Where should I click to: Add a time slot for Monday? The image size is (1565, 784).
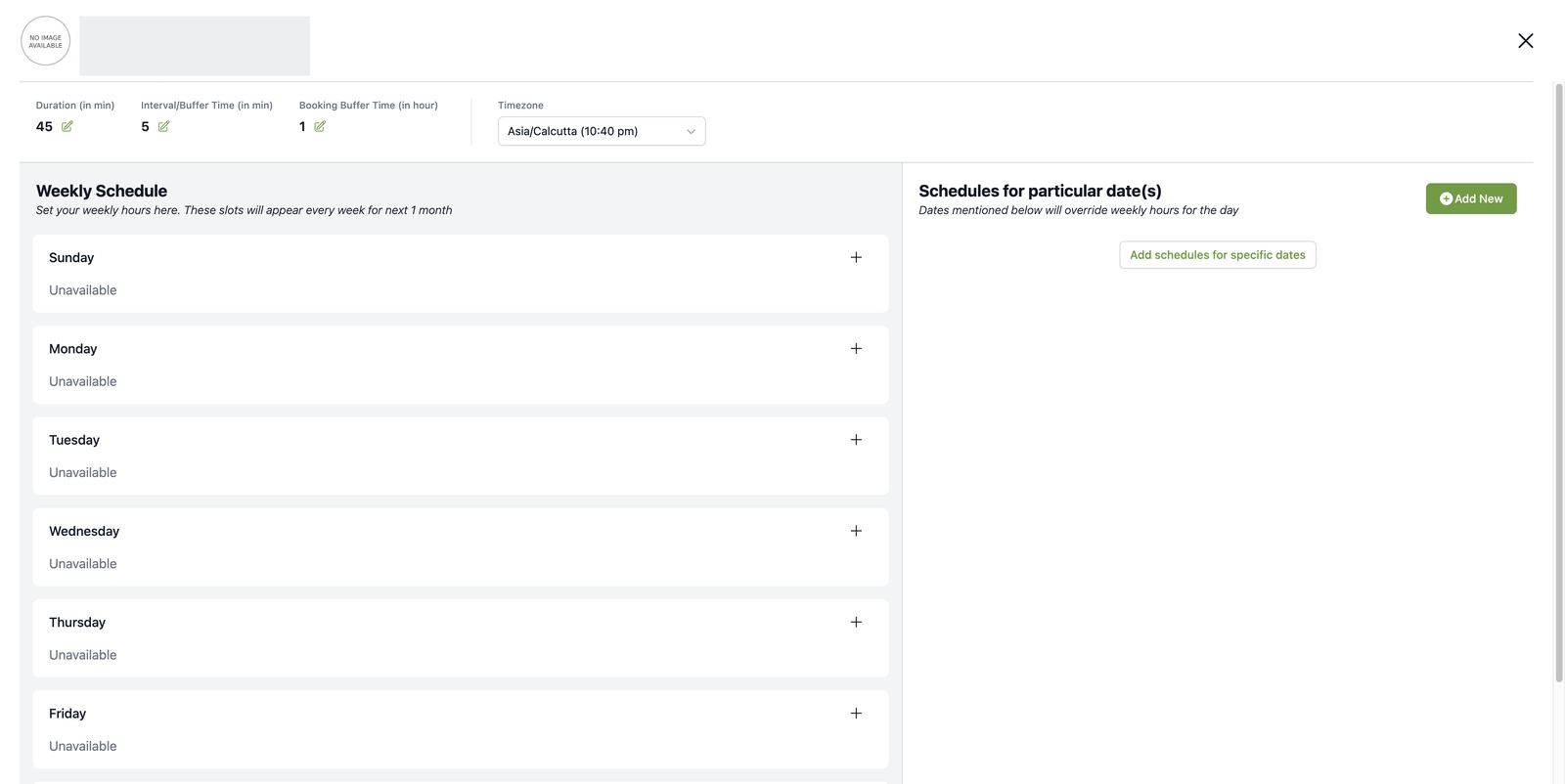(x=856, y=348)
